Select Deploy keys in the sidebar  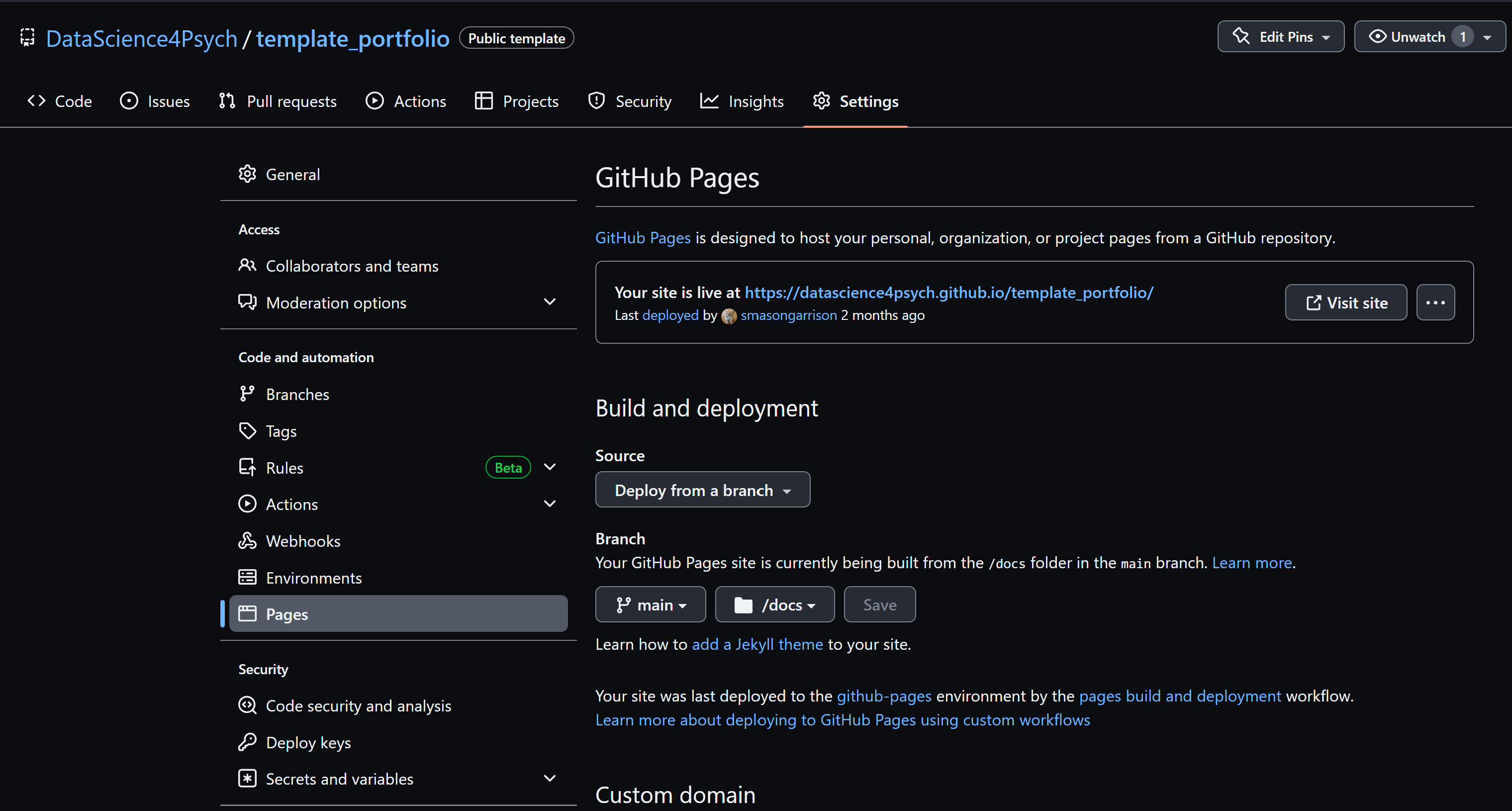(398, 742)
